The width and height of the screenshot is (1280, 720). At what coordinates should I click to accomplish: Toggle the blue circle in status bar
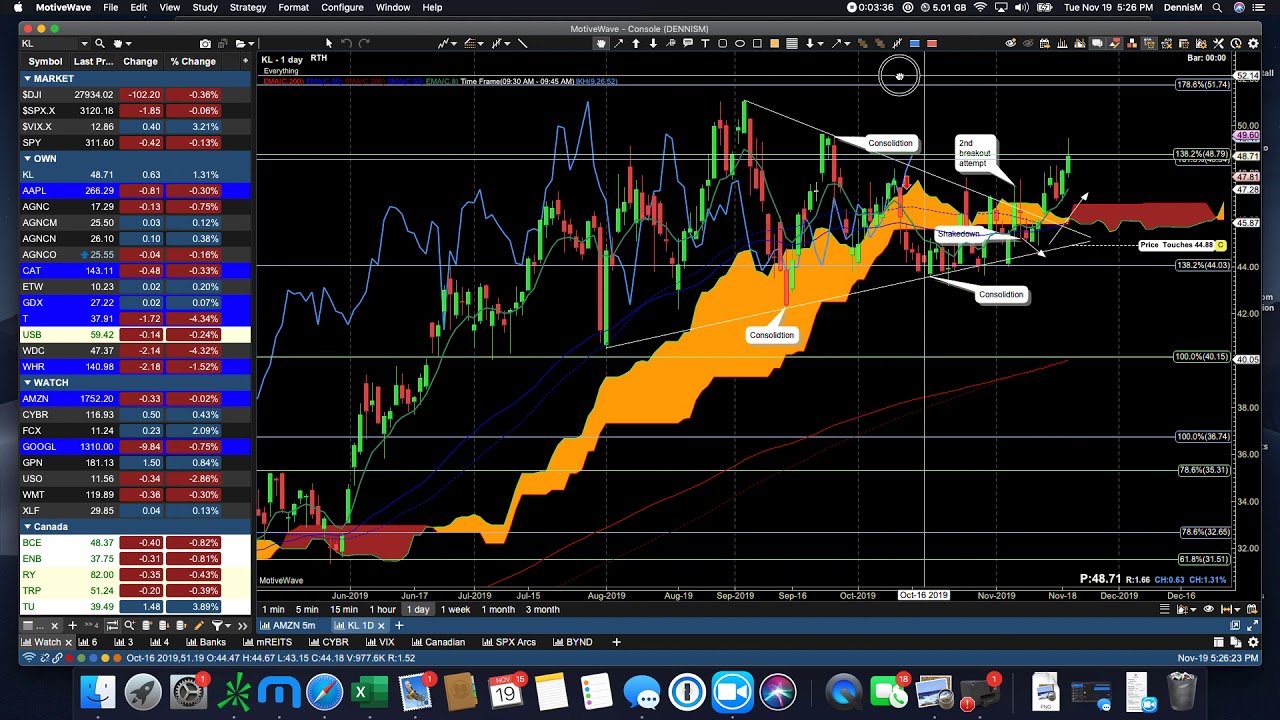click(x=93, y=658)
